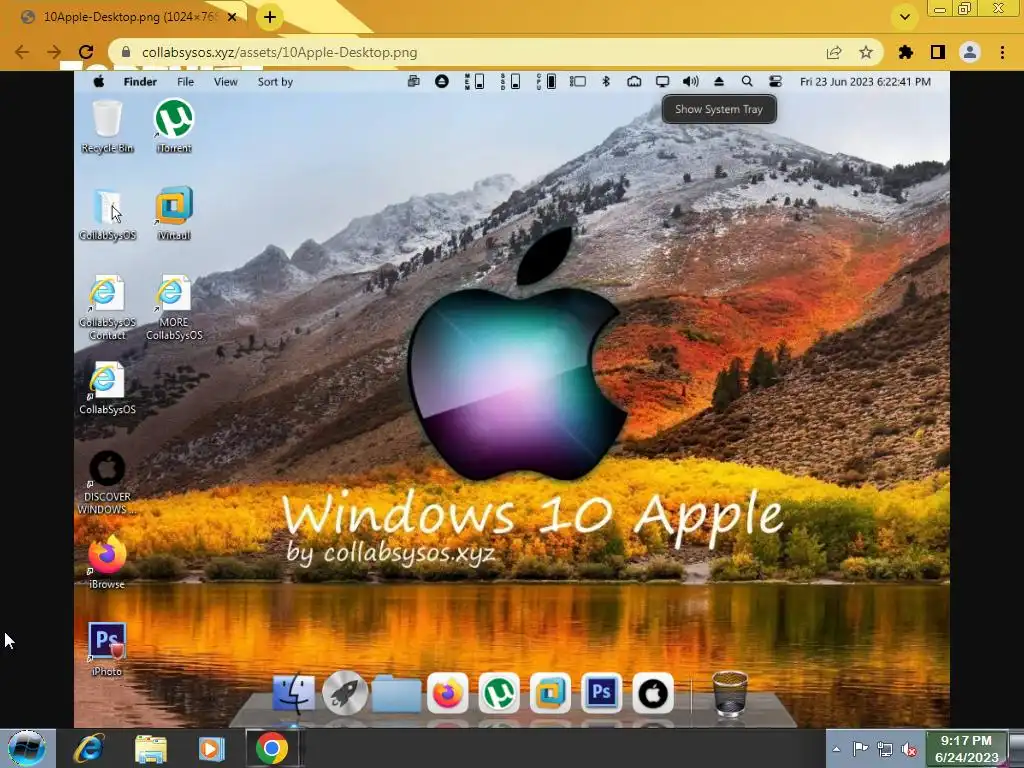The image size is (1024, 768).
Task: Click the black Apple icon in dock
Action: tap(652, 693)
